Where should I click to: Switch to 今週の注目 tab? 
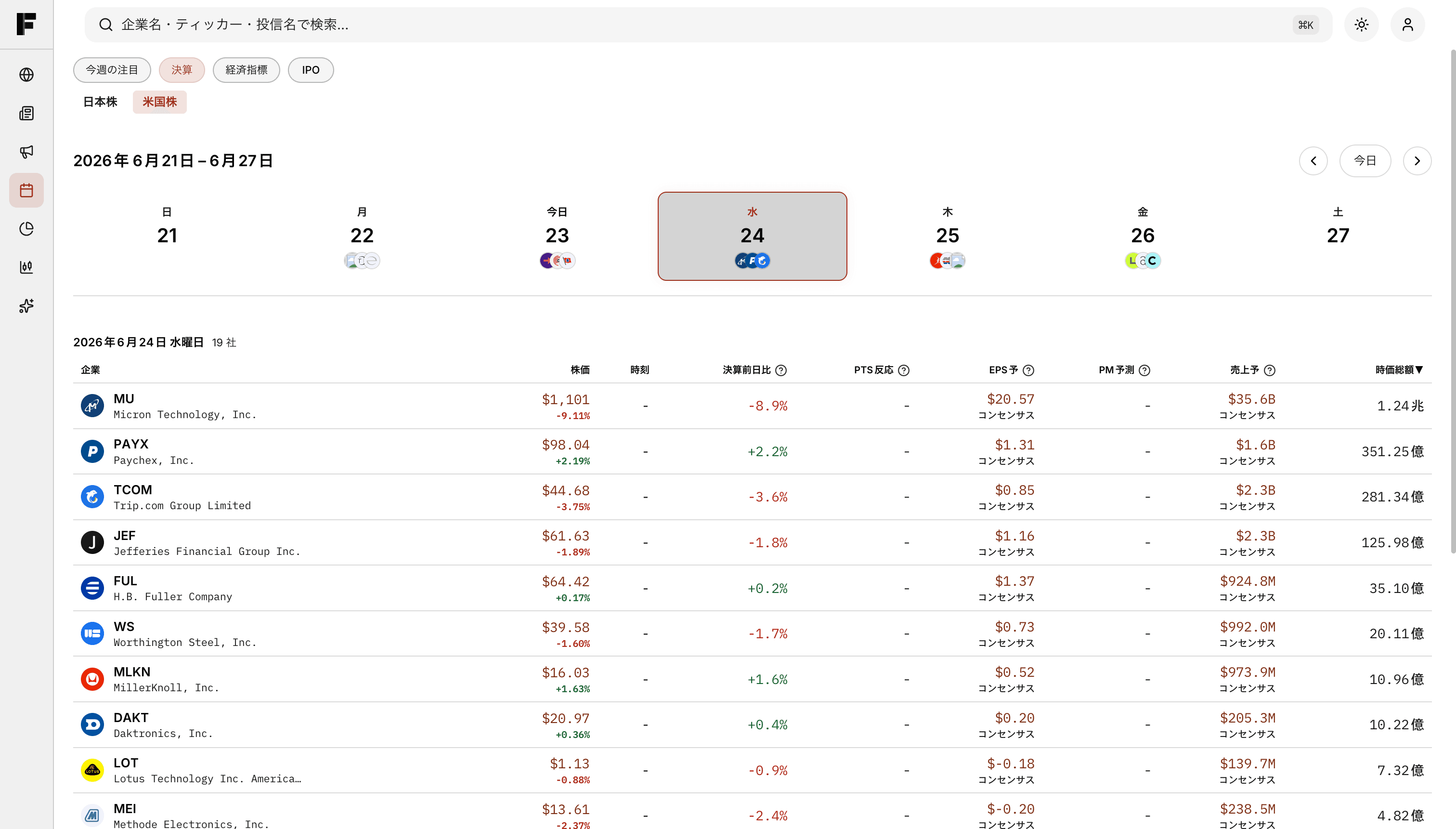tap(112, 70)
